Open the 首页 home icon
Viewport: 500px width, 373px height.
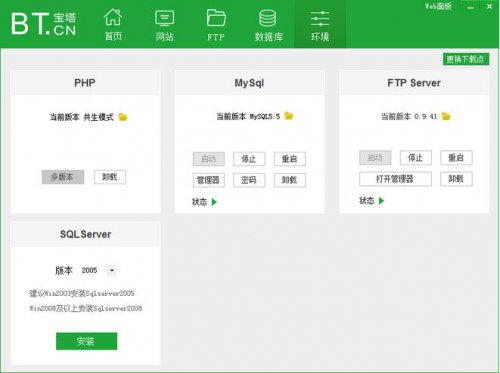pyautogui.click(x=113, y=17)
